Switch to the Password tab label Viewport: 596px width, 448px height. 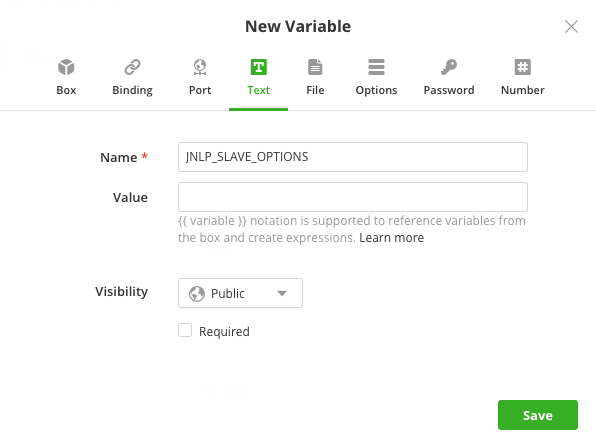click(x=449, y=90)
